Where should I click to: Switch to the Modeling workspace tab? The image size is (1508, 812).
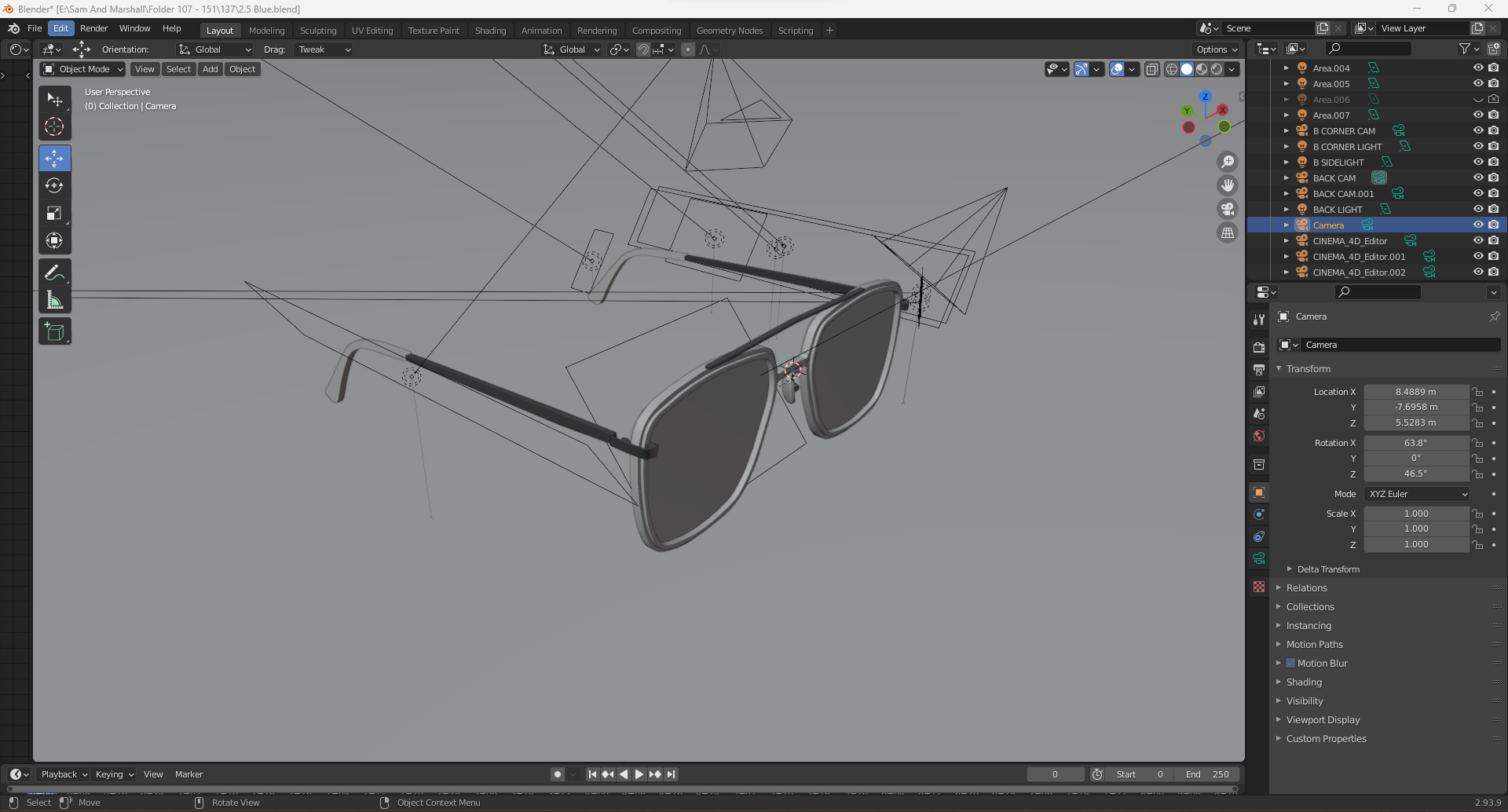(266, 31)
